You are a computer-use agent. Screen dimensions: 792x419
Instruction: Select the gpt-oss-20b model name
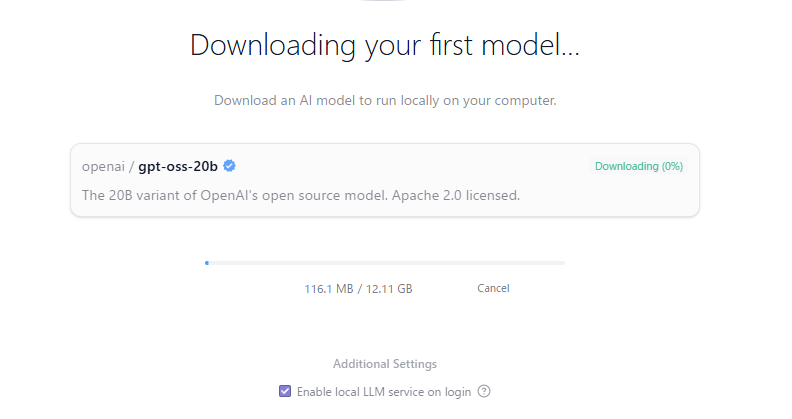pyautogui.click(x=178, y=166)
